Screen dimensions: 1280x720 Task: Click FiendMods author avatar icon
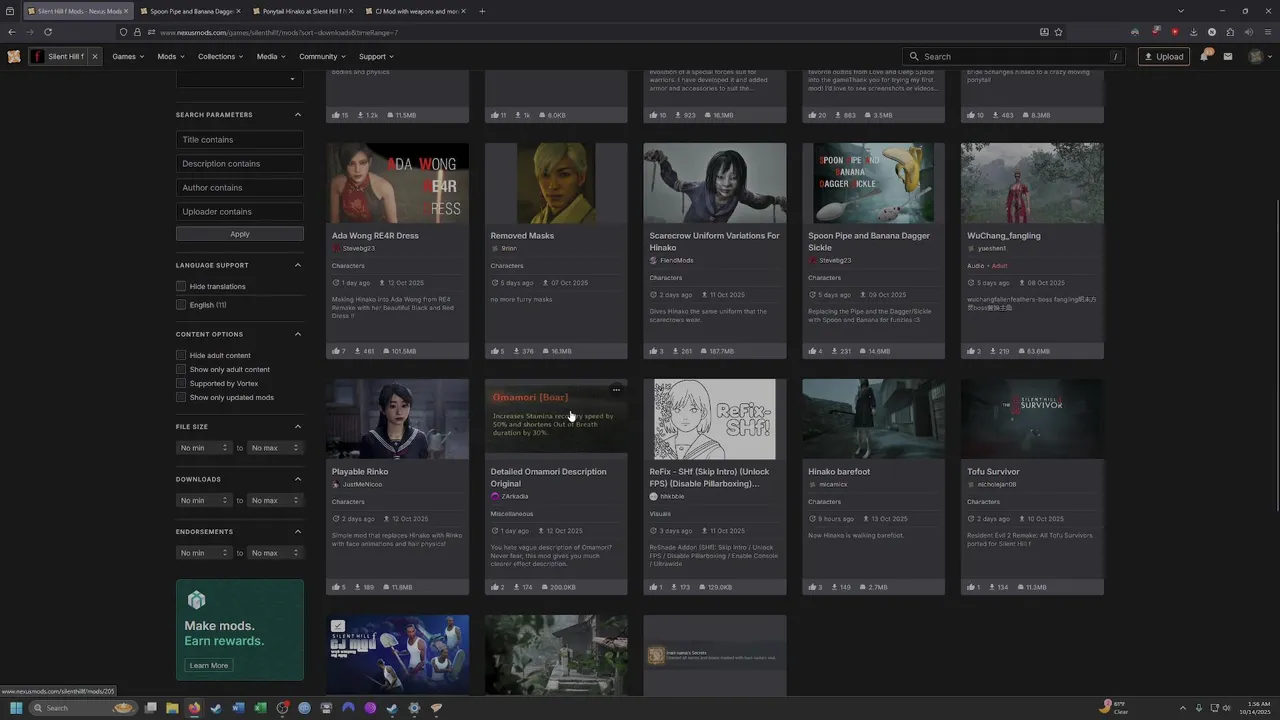click(653, 260)
